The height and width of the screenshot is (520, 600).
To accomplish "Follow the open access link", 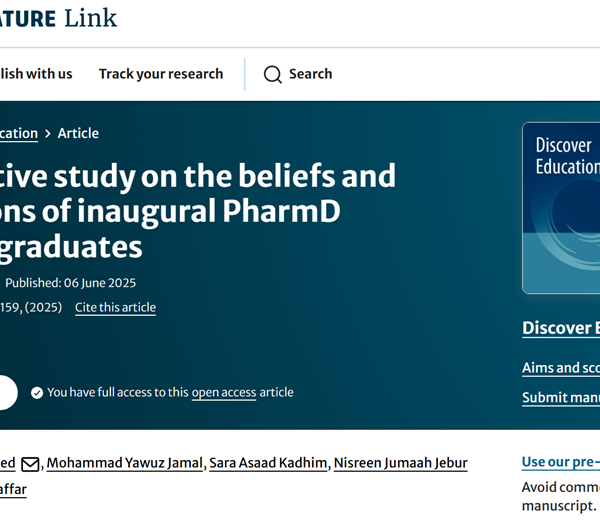I will pyautogui.click(x=224, y=393).
